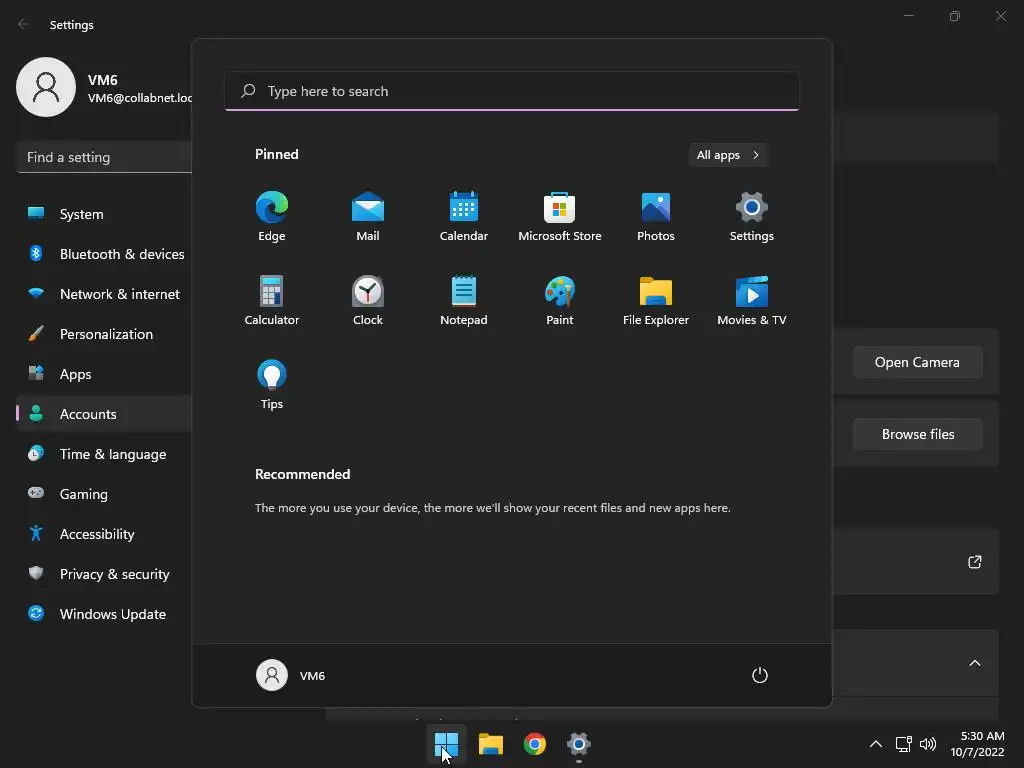Focus the Type here to search box
Image resolution: width=1024 pixels, height=768 pixels.
click(x=512, y=91)
